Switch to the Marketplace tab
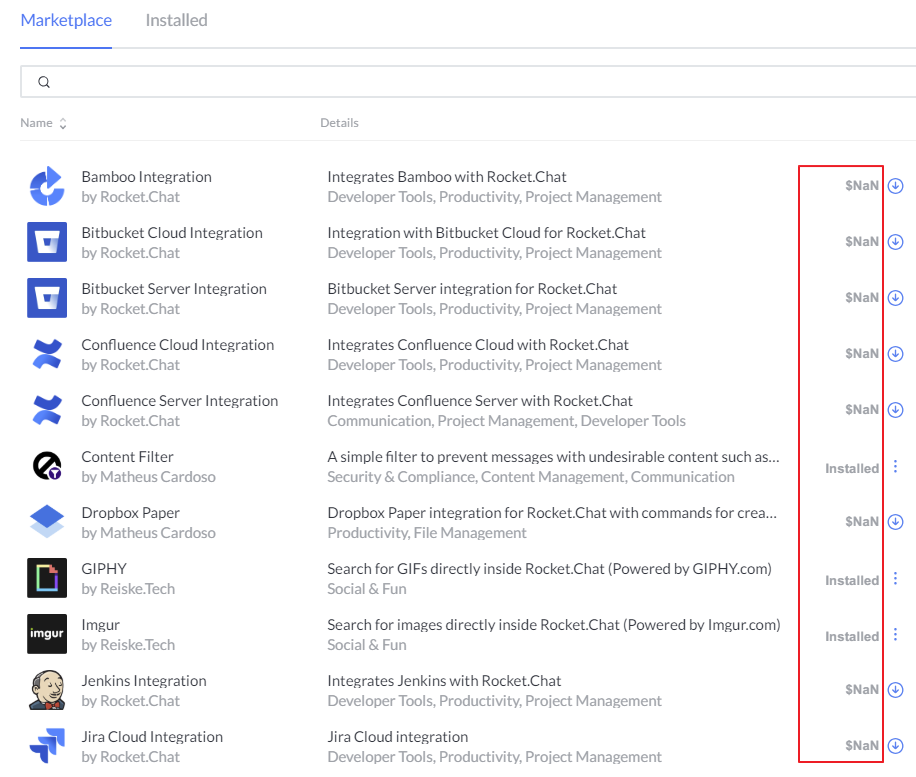This screenshot has width=916, height=777. click(66, 20)
